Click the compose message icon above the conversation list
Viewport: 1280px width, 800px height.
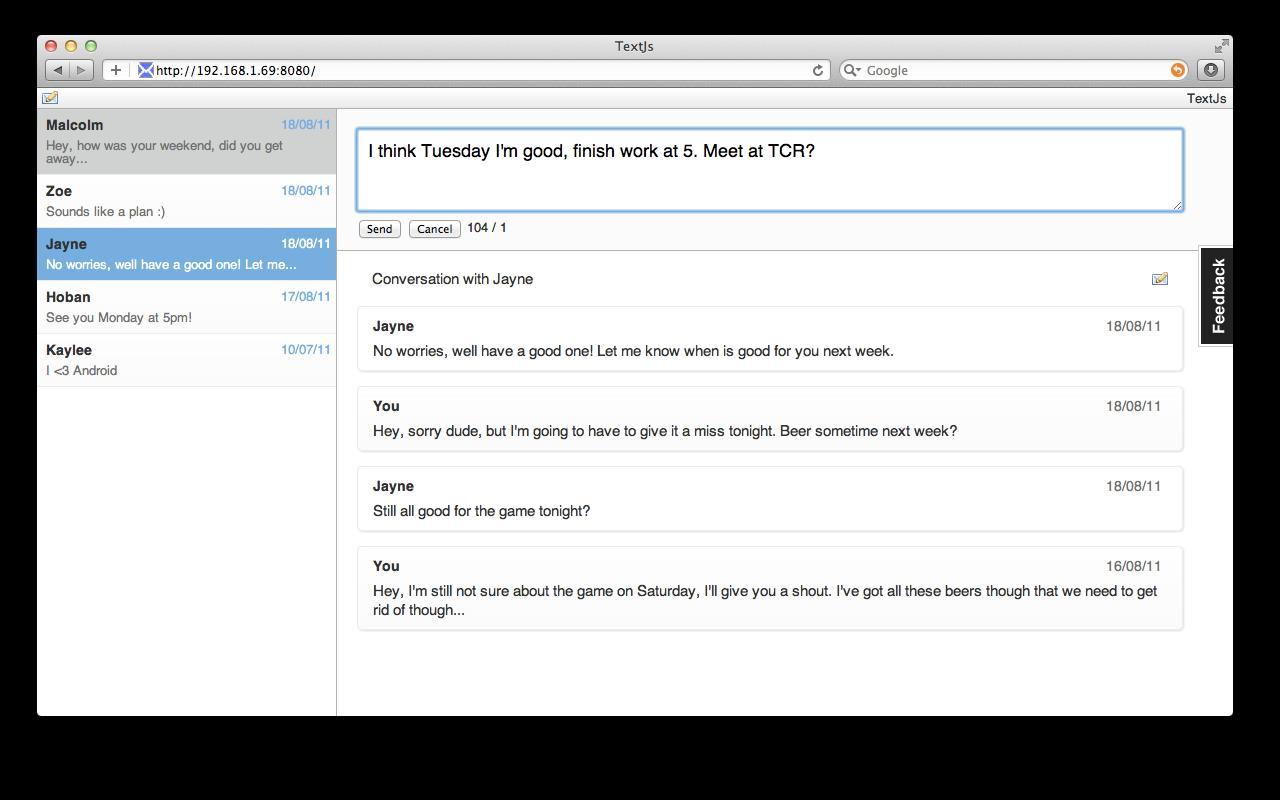50,97
